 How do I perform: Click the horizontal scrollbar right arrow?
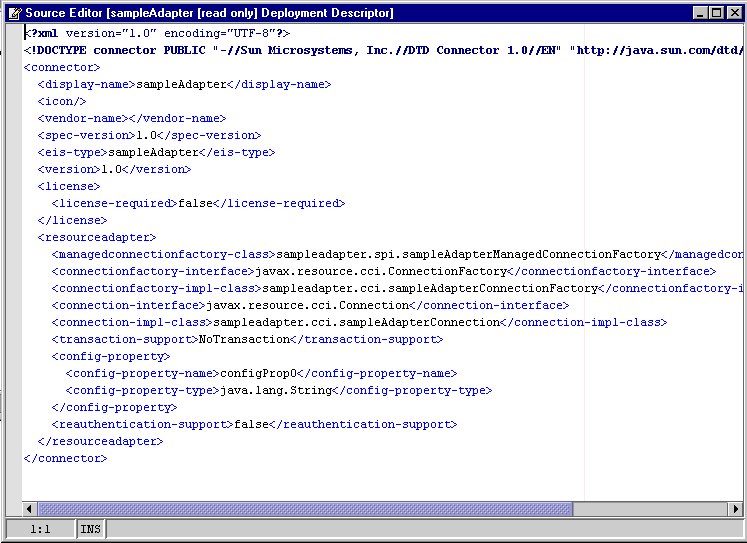pos(736,509)
